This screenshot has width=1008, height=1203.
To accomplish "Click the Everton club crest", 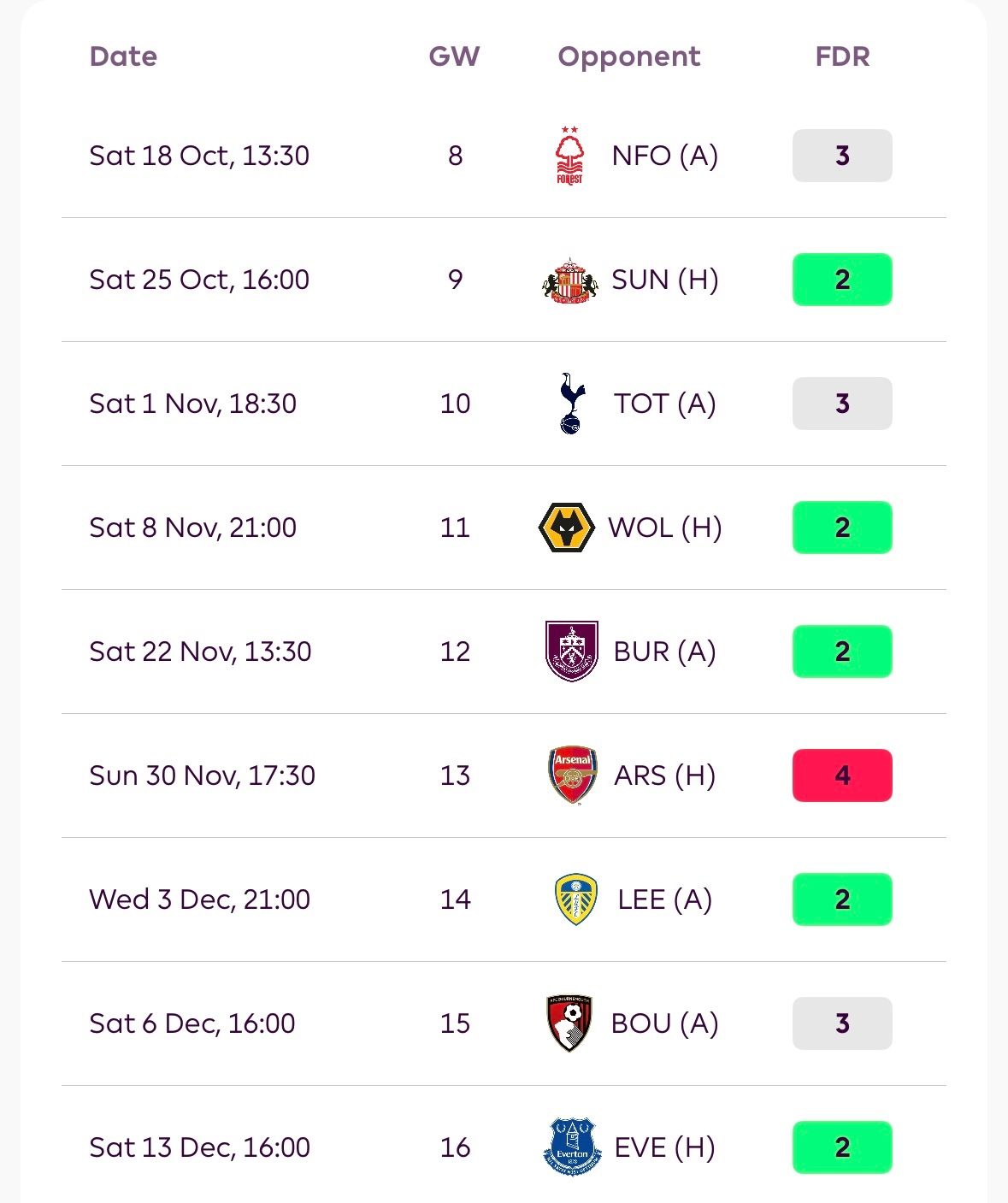I will tap(572, 1147).
